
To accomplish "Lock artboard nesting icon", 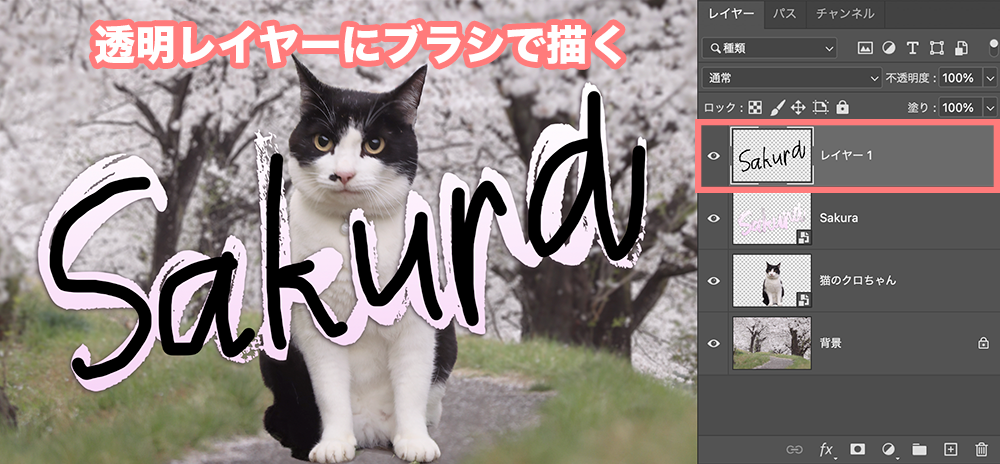I will pyautogui.click(x=820, y=107).
